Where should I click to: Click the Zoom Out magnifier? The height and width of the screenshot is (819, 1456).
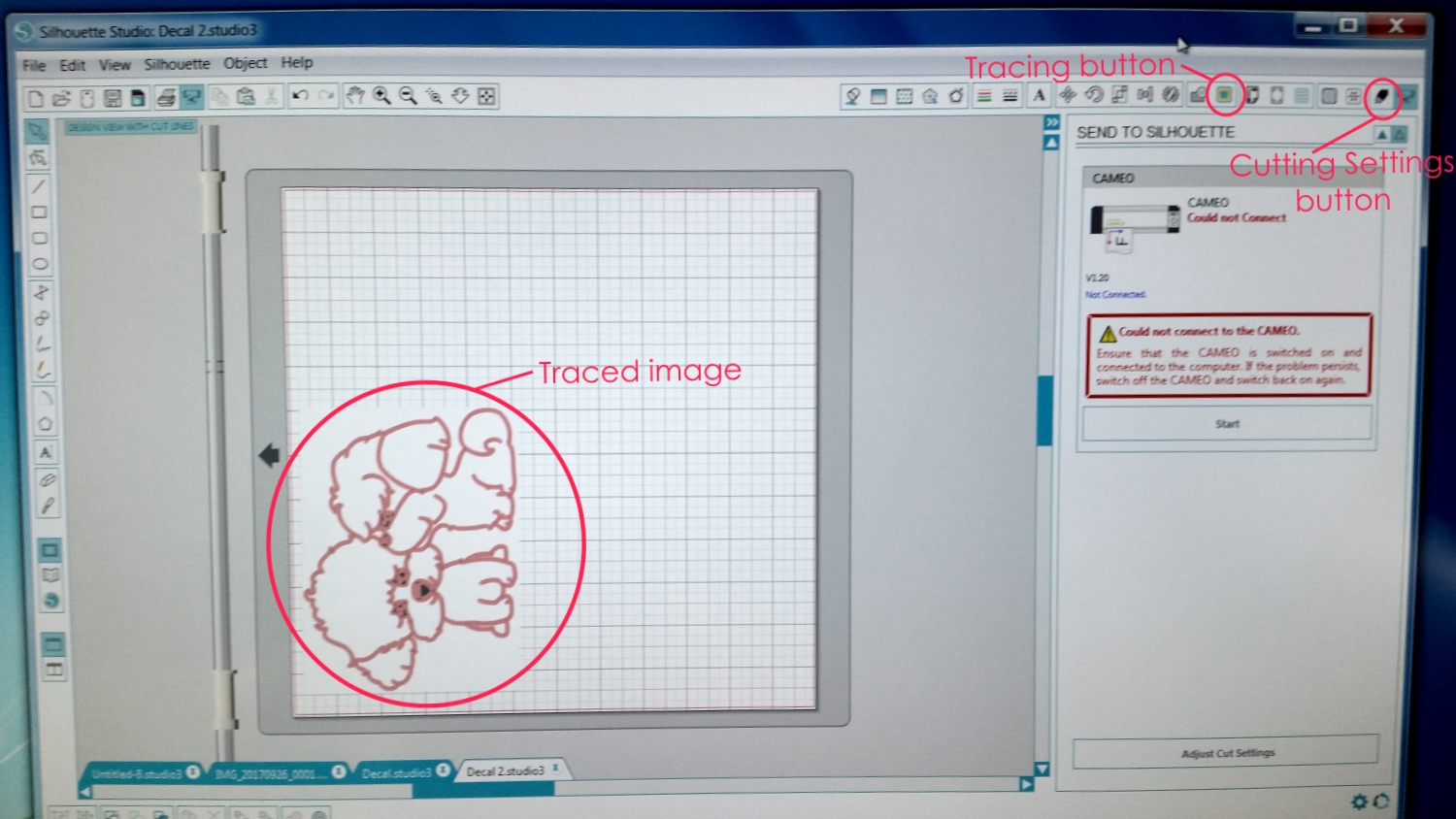(408, 95)
